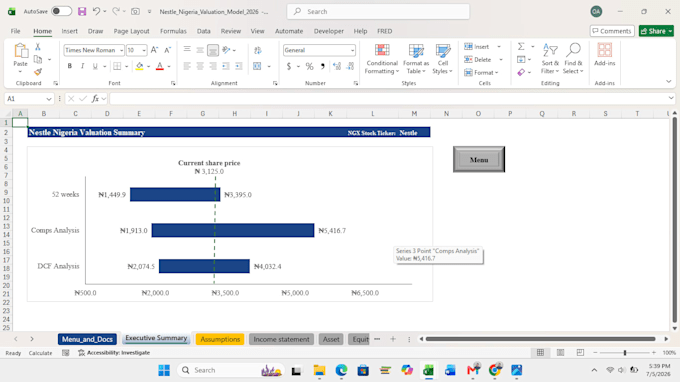Click the Undo arrow icon
Image resolution: width=680 pixels, height=382 pixels.
96,11
